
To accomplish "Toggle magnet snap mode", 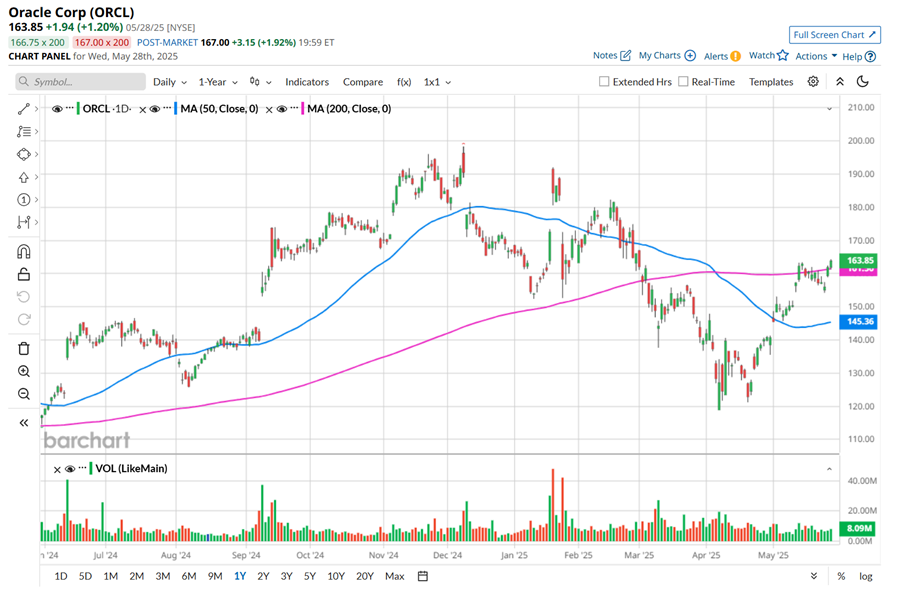I will (x=24, y=251).
